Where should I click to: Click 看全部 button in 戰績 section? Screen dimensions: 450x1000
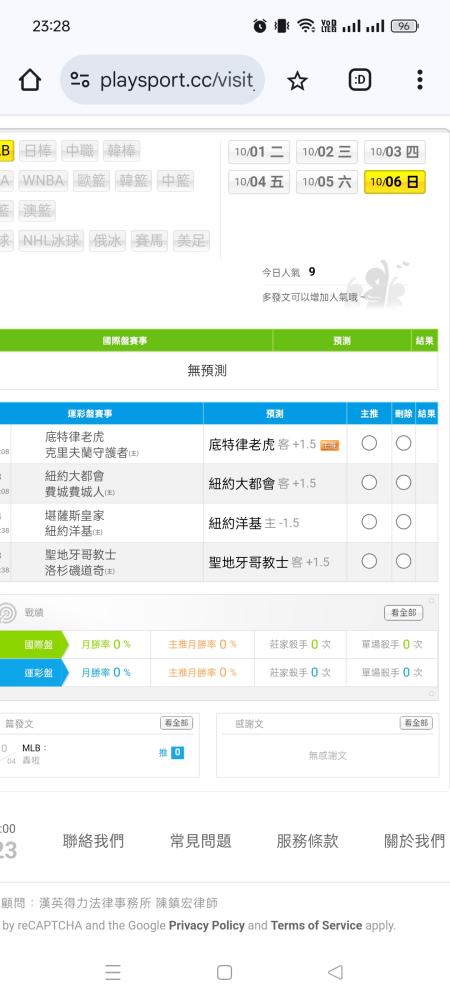[x=403, y=613]
